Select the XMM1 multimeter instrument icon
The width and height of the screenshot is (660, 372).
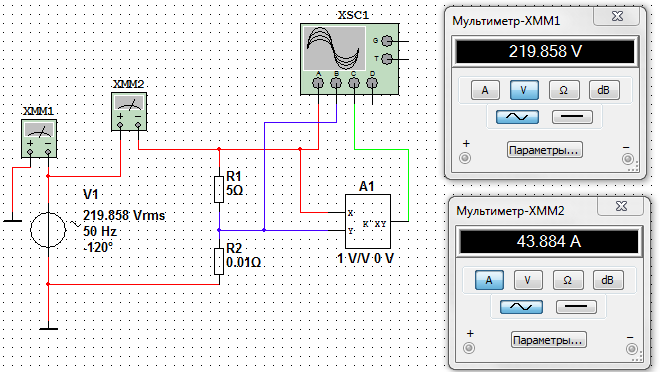click(x=39, y=139)
